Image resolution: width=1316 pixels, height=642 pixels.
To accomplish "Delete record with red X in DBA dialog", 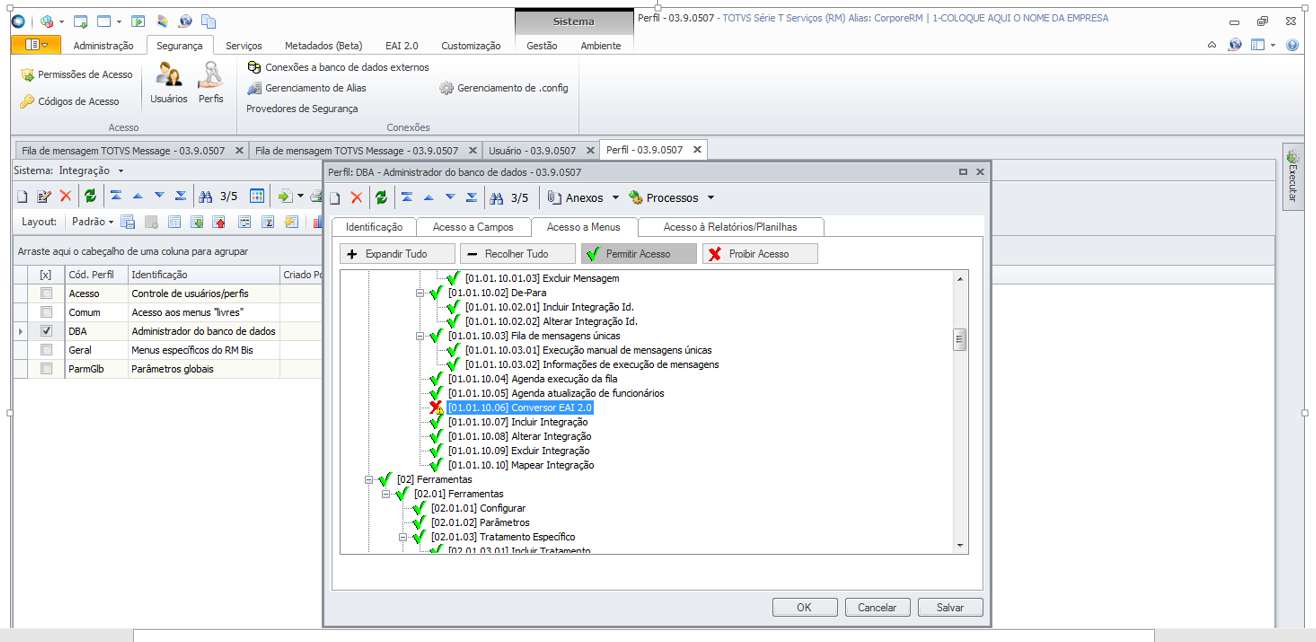I will click(x=356, y=198).
